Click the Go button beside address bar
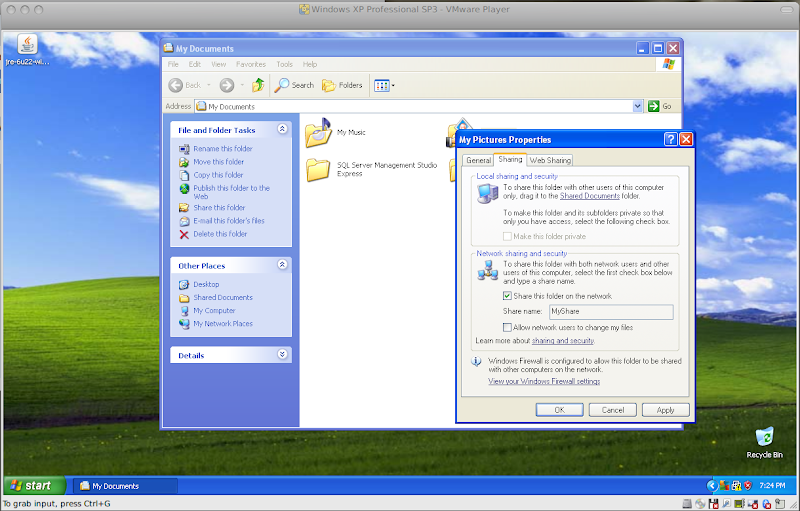This screenshot has width=800, height=511. coord(659,106)
